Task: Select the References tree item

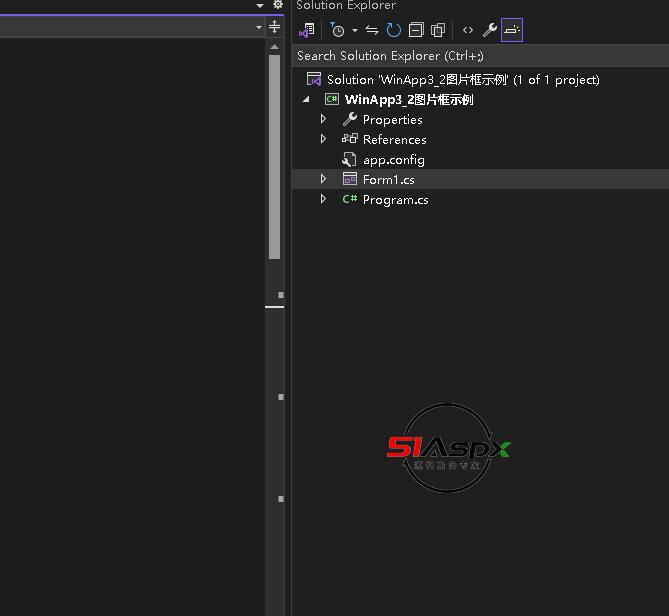Action: coord(395,139)
